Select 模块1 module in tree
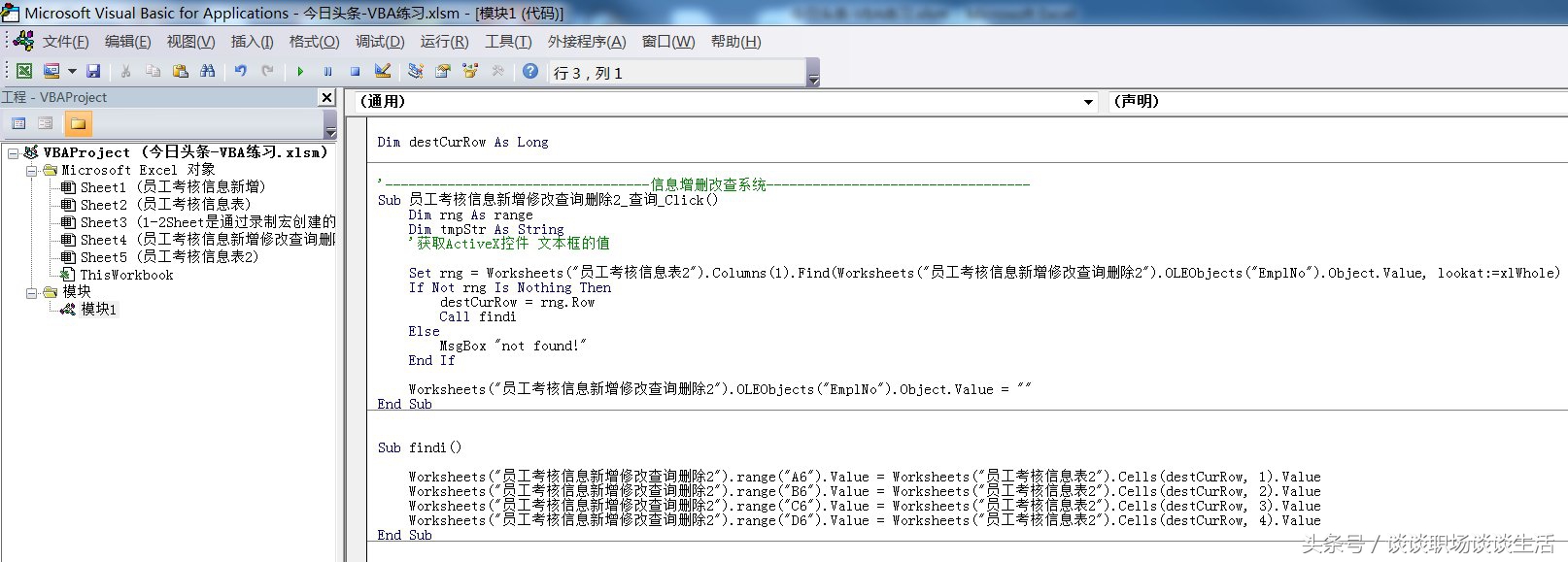The width and height of the screenshot is (1568, 562). [x=88, y=309]
